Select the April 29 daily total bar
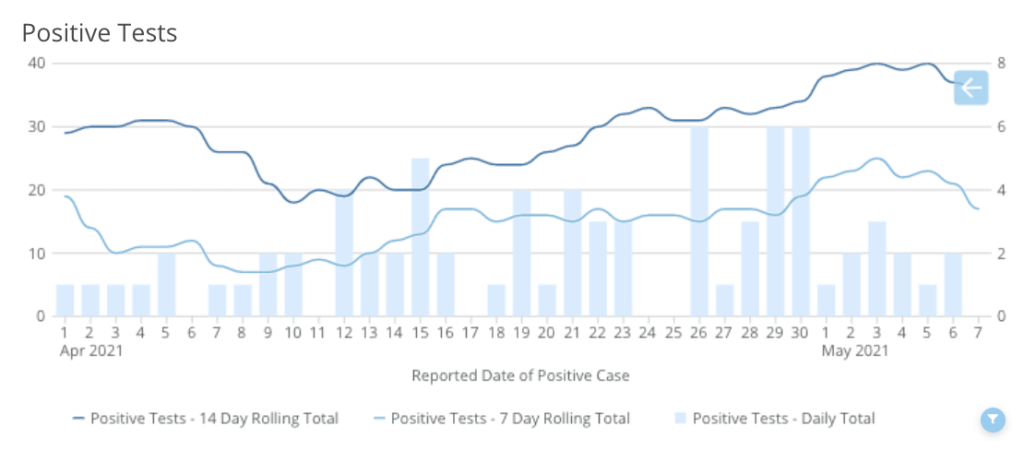The image size is (1024, 462). coord(776,222)
